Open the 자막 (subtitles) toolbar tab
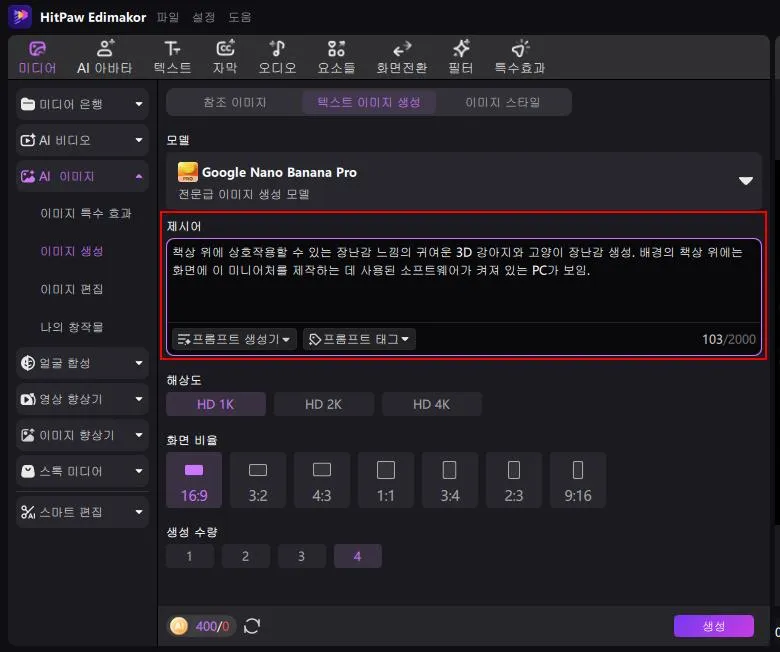The height and width of the screenshot is (652, 780). point(225,58)
